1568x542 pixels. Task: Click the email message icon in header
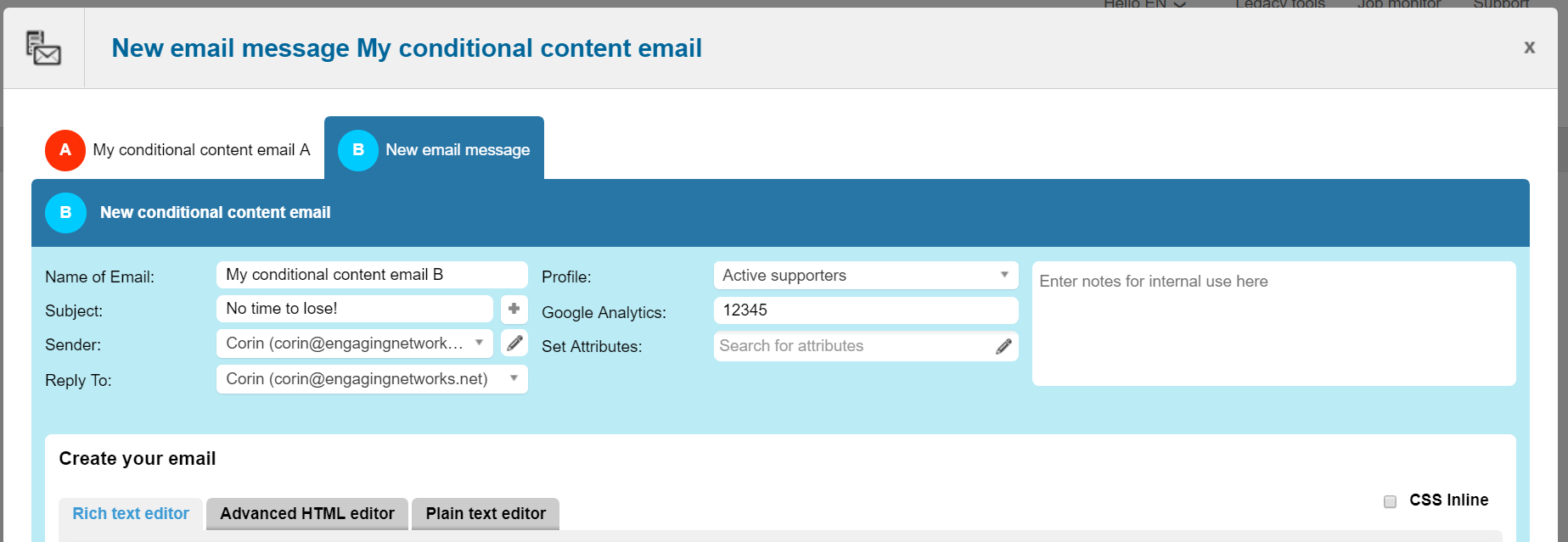43,48
